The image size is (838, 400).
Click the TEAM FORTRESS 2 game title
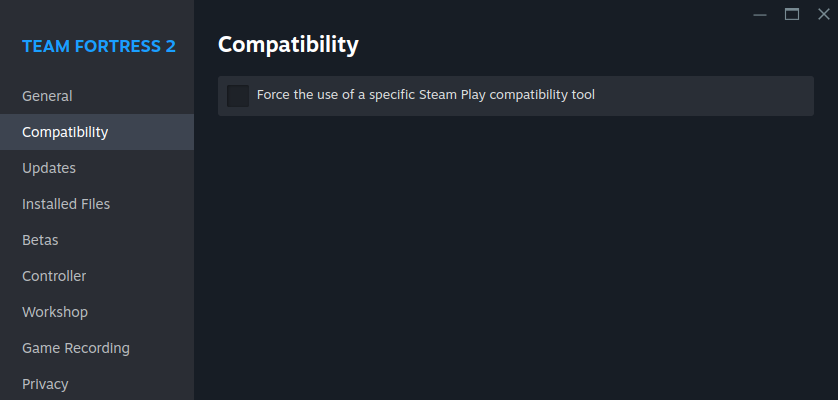tap(99, 46)
